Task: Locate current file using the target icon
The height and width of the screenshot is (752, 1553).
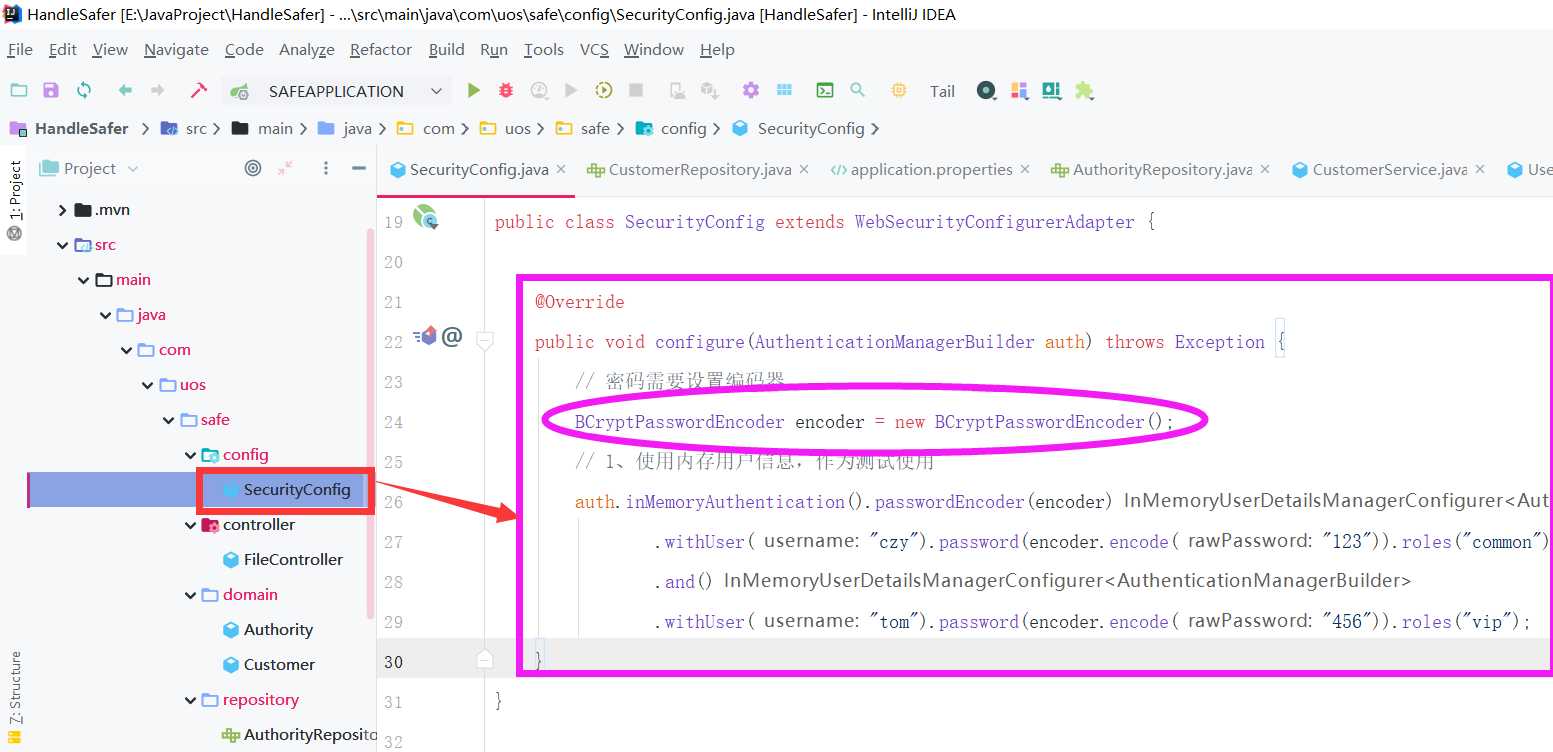Action: [253, 168]
